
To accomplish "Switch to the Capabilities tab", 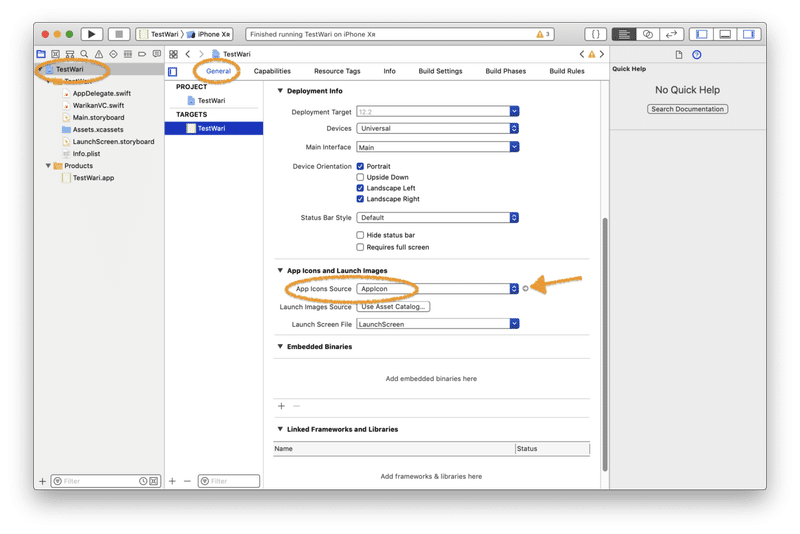I will click(x=272, y=71).
